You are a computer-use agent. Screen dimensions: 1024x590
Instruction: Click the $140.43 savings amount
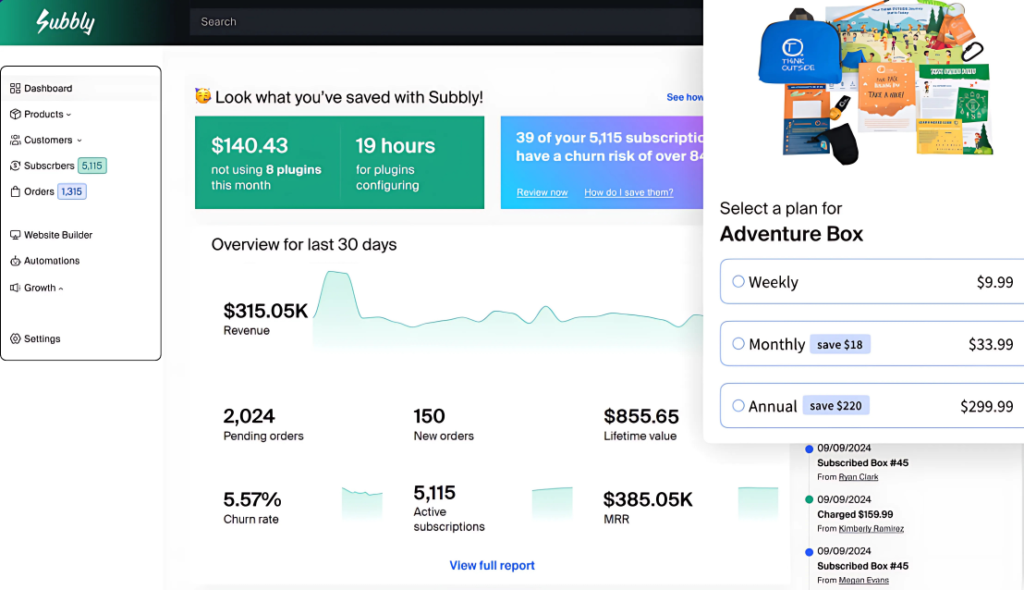click(x=249, y=145)
